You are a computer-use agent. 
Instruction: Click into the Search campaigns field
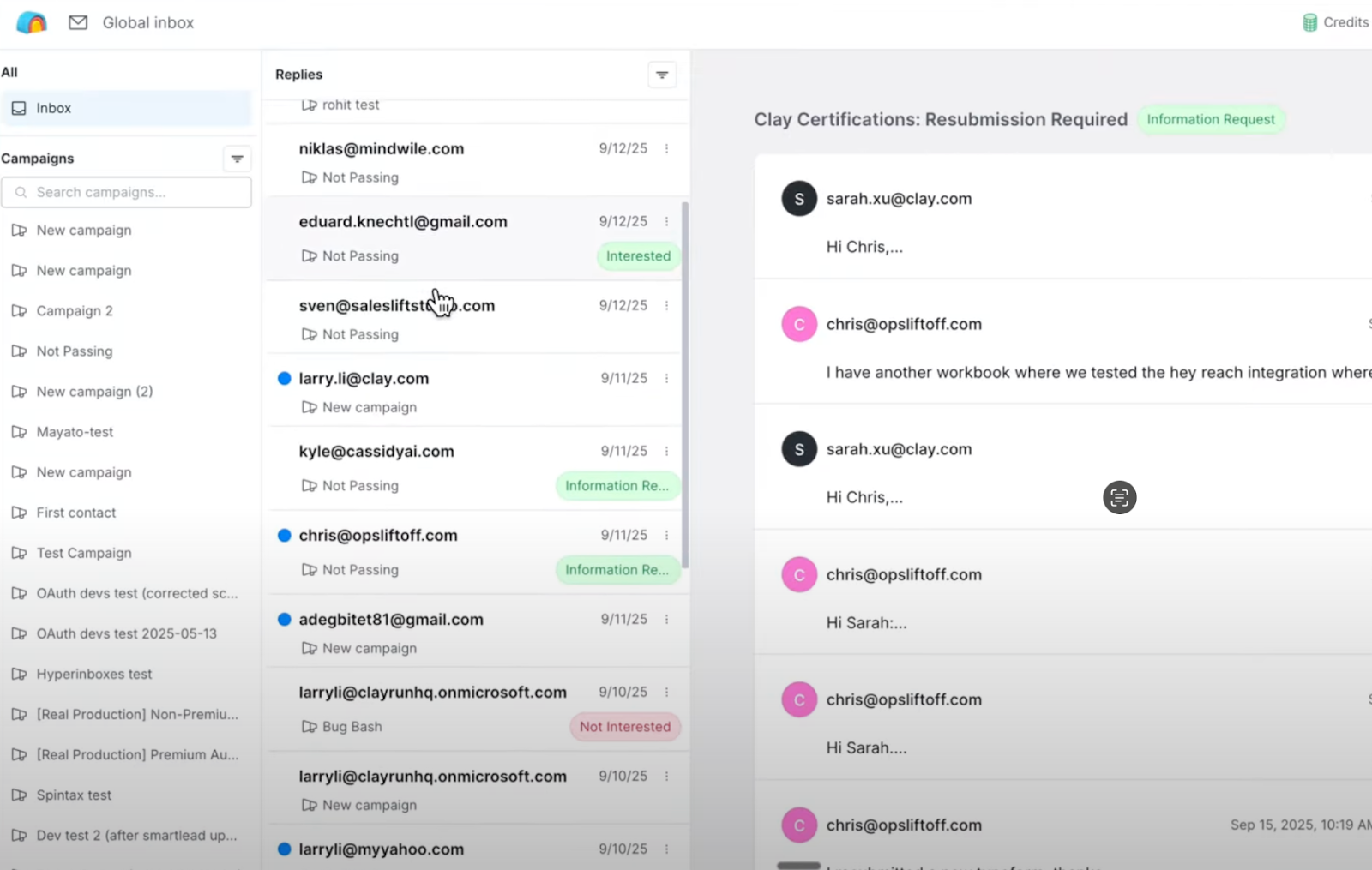click(x=127, y=192)
